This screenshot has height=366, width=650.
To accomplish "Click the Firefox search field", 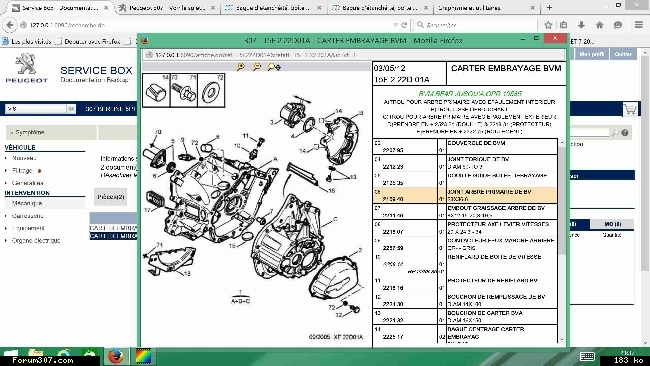I will coord(477,25).
